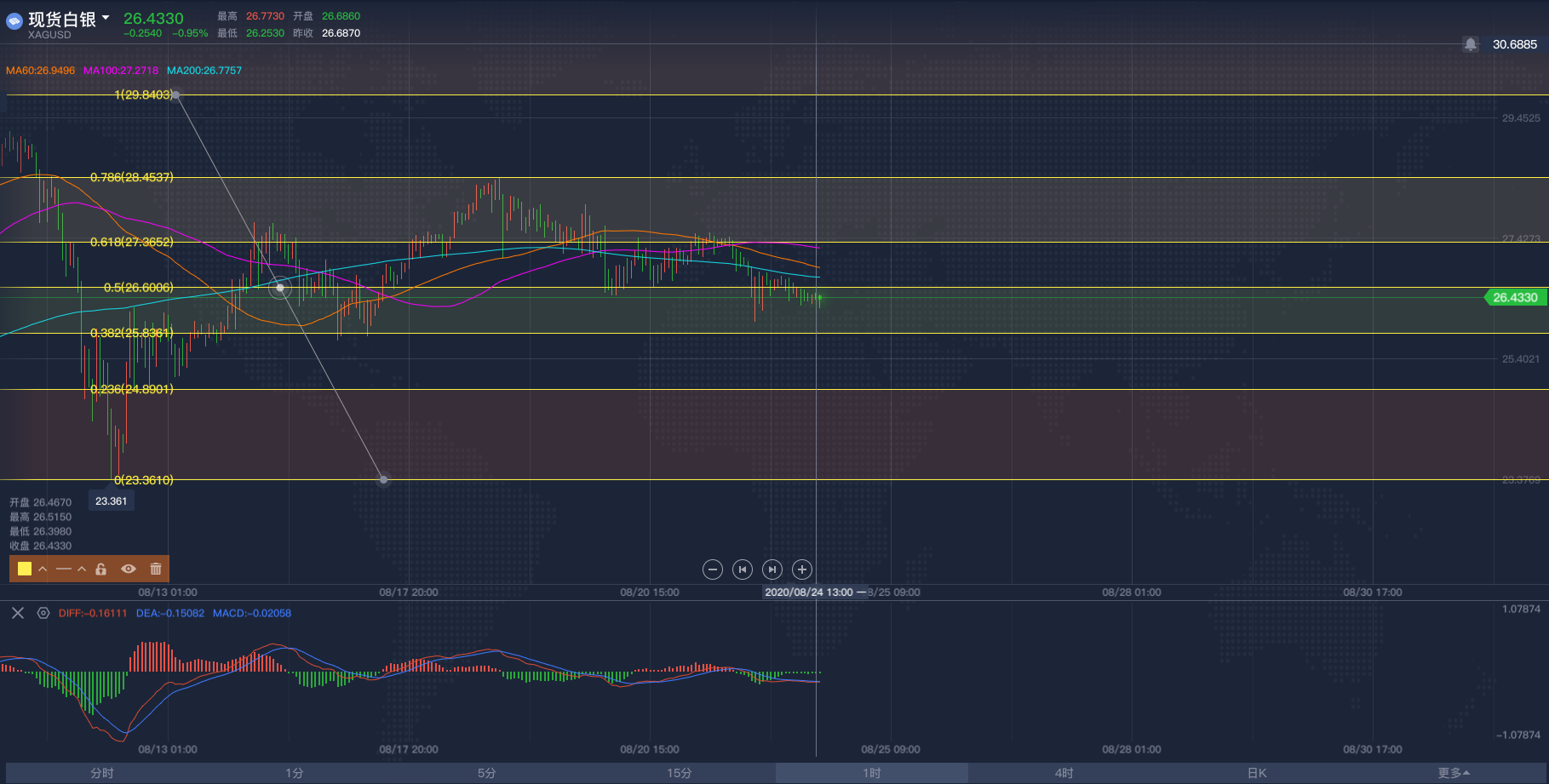Click the price alert bell icon
Image resolution: width=1549 pixels, height=784 pixels.
coord(1471,44)
